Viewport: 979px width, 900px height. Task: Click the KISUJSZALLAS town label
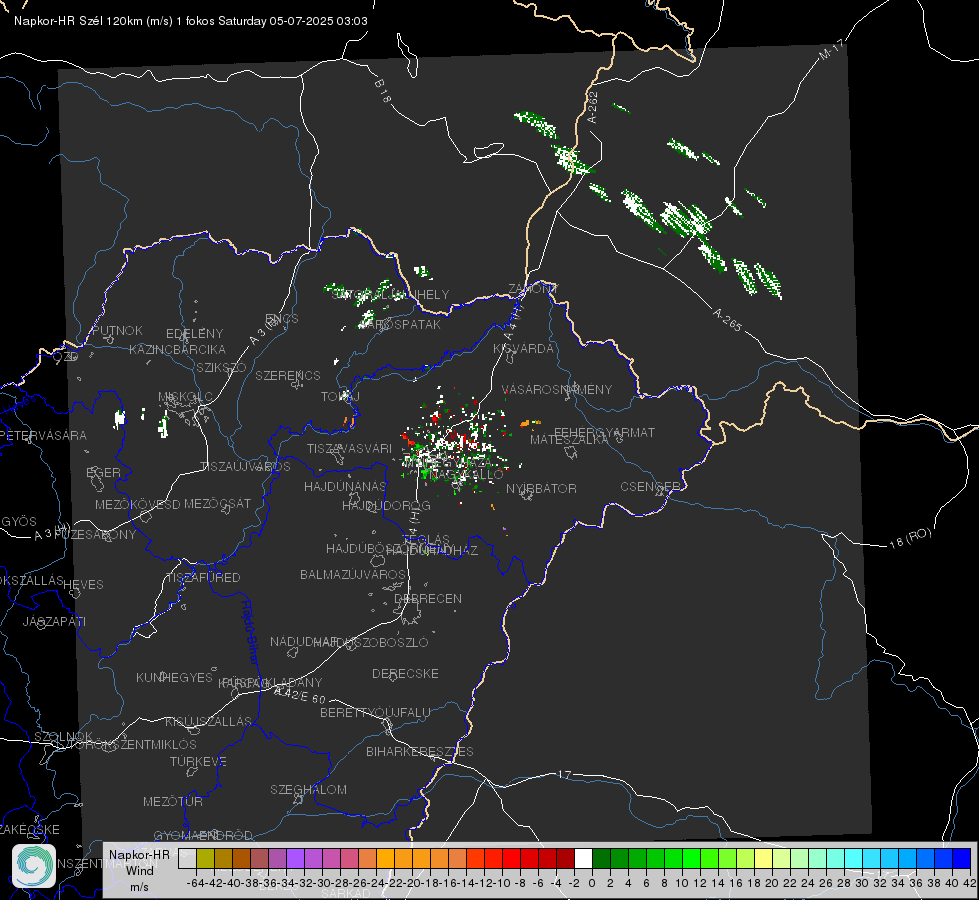tap(208, 721)
